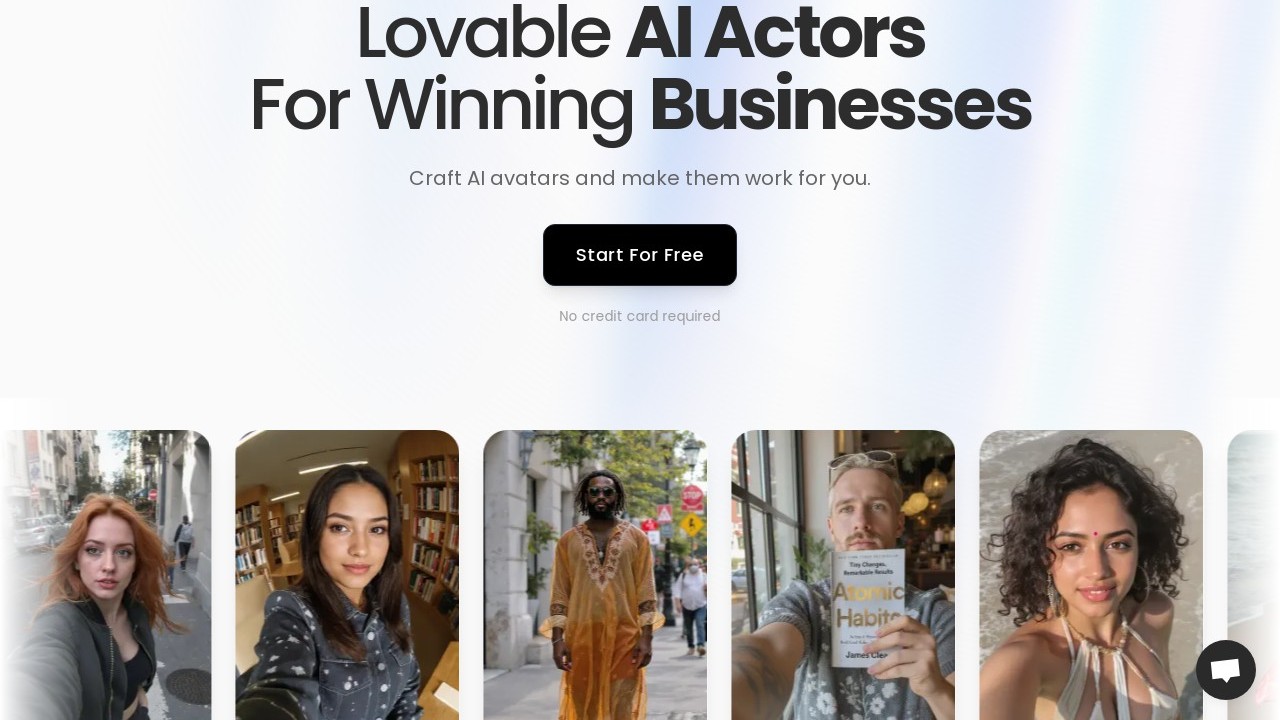Click the bold AI Actors headline text

(x=775, y=33)
